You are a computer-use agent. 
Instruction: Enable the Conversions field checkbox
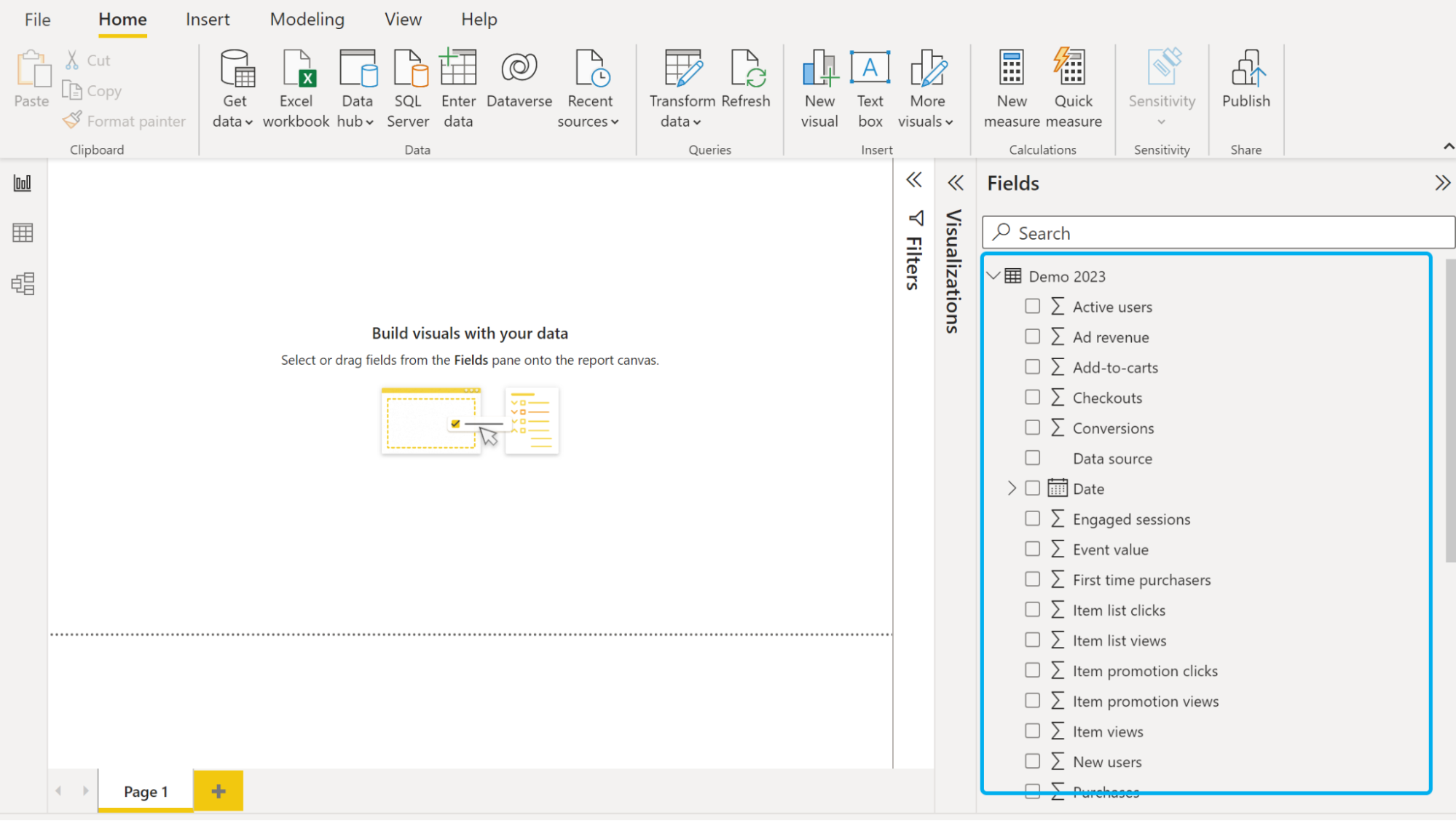pos(1032,428)
